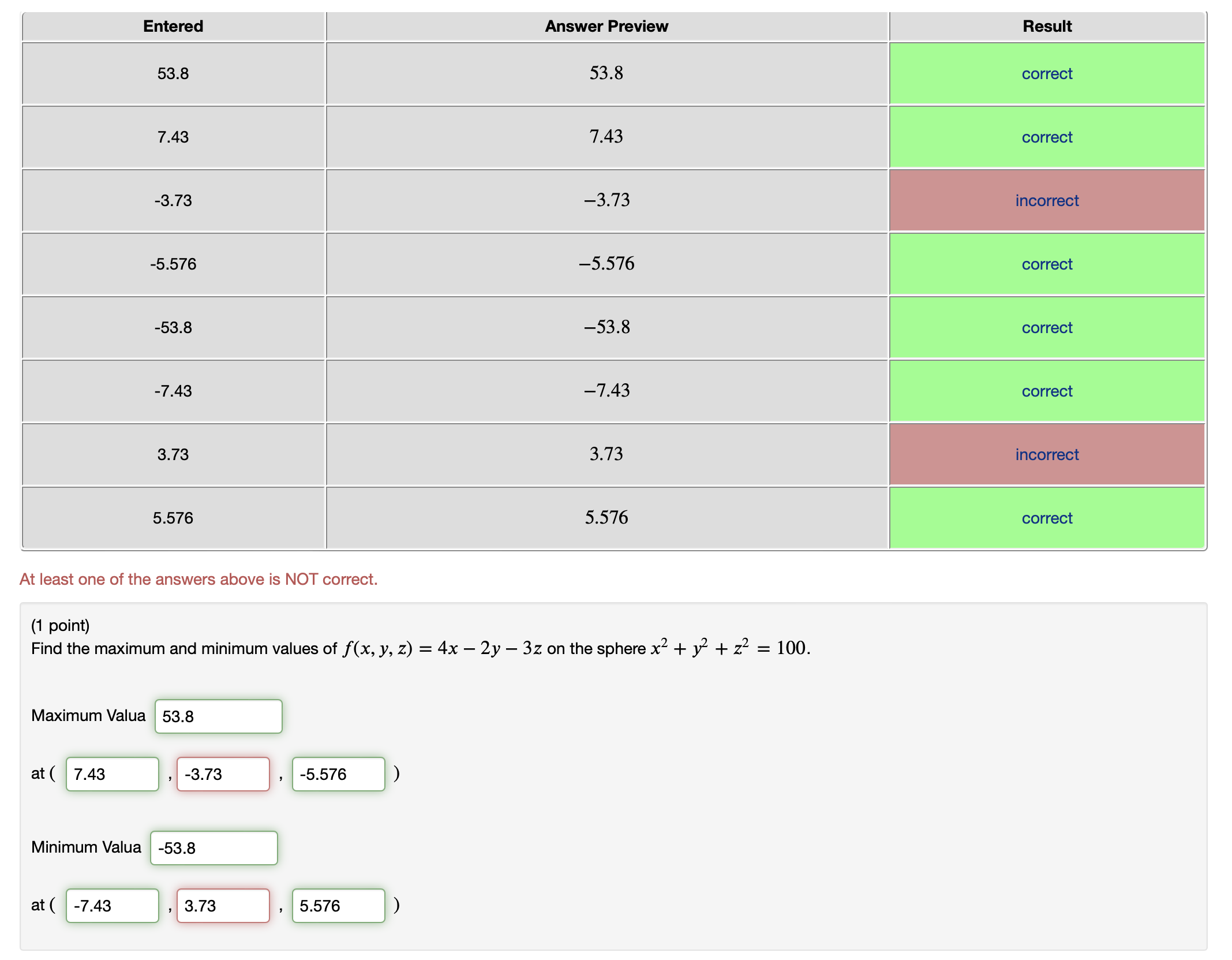
Task: Click the 'correct' link for -53.8 row
Action: (1046, 327)
